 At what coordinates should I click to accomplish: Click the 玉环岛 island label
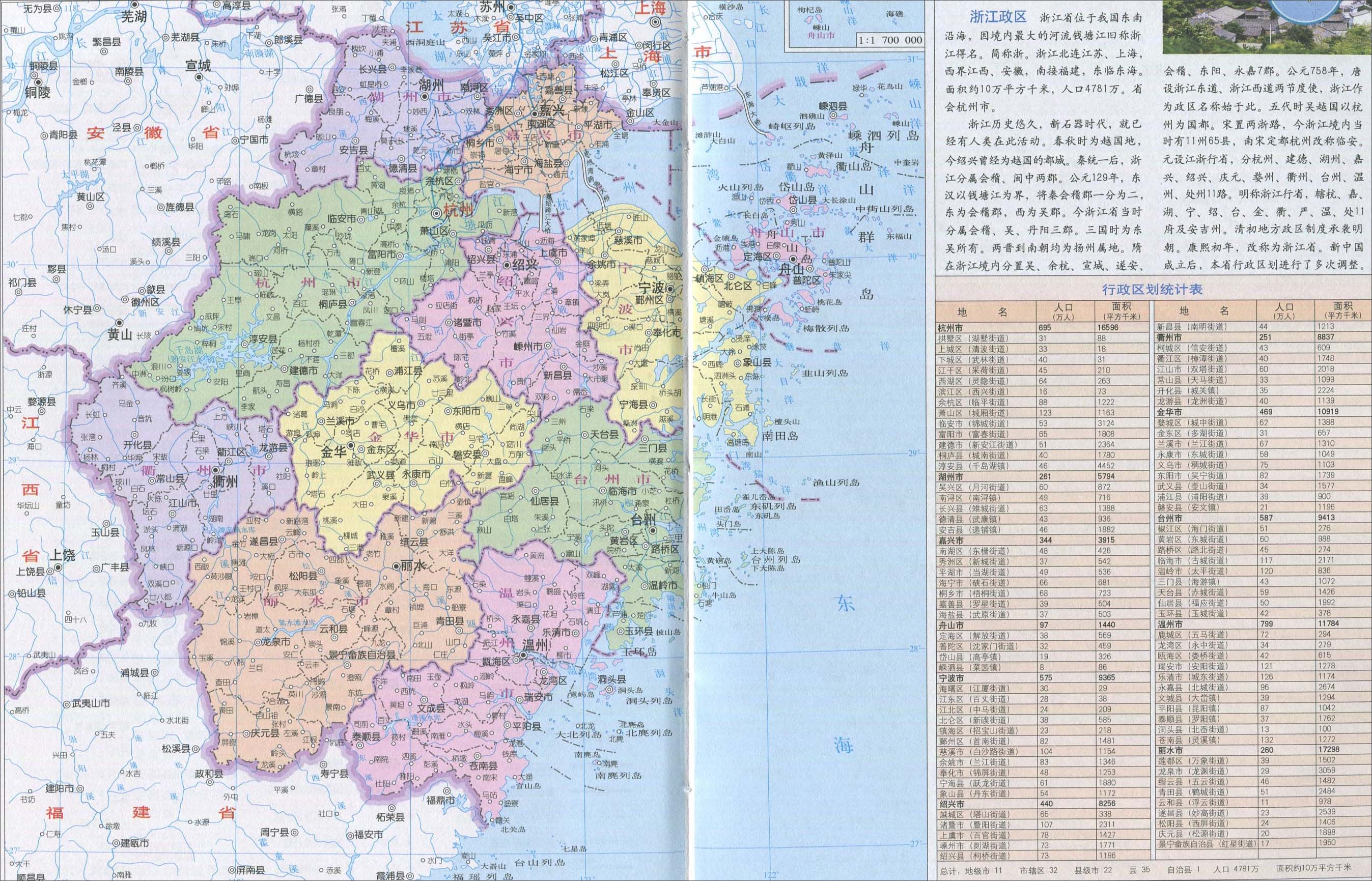click(x=639, y=651)
